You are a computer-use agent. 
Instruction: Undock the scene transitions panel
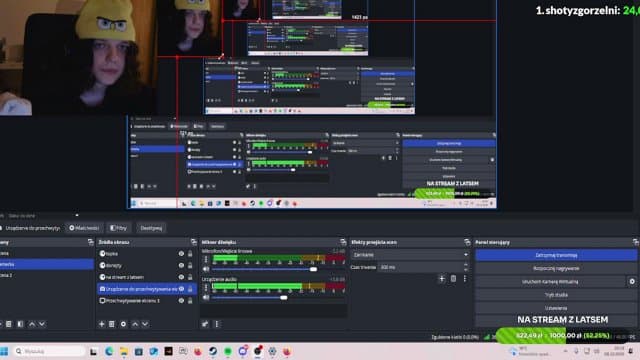pos(467,242)
